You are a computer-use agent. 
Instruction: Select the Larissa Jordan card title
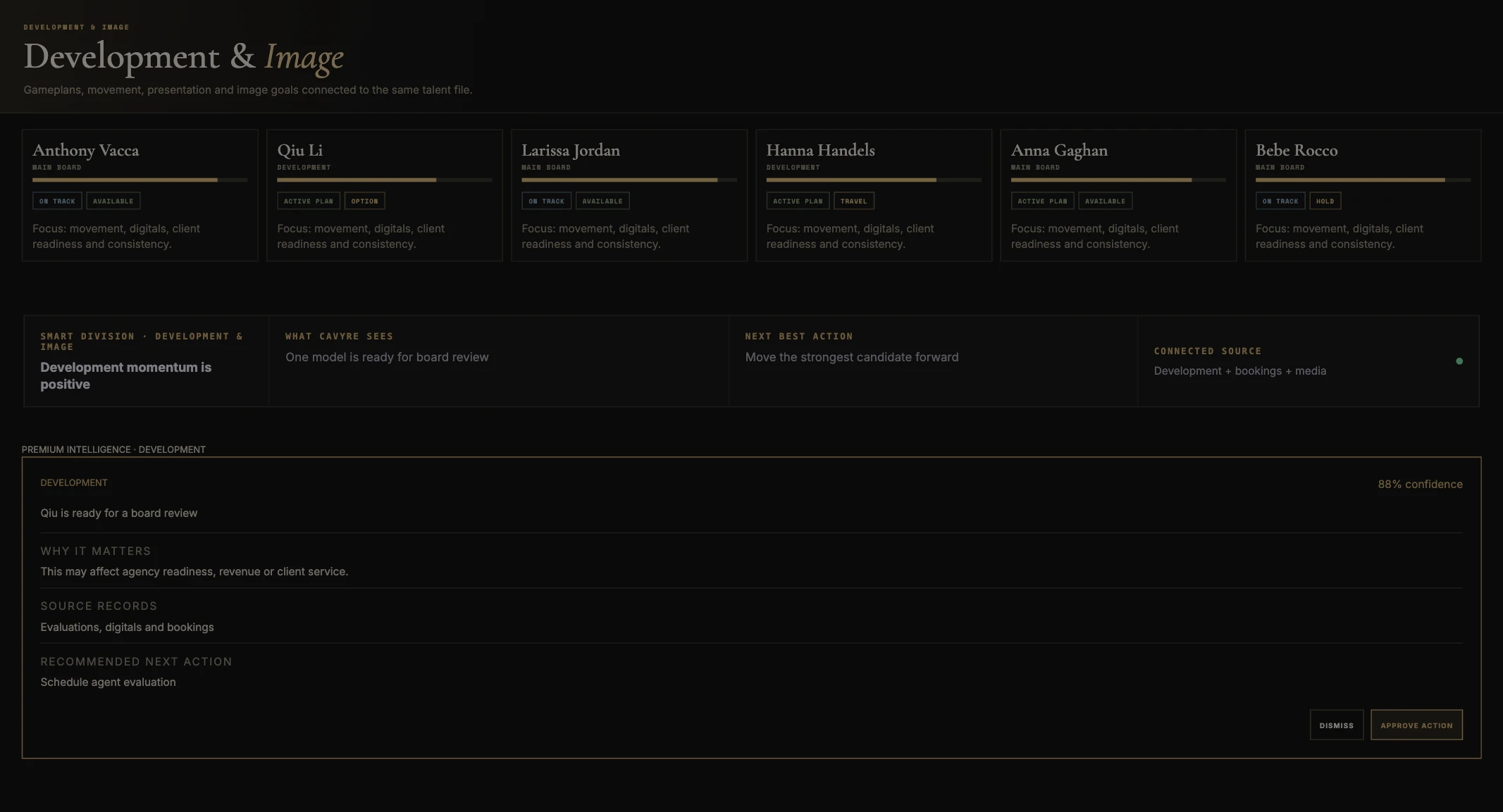[571, 150]
